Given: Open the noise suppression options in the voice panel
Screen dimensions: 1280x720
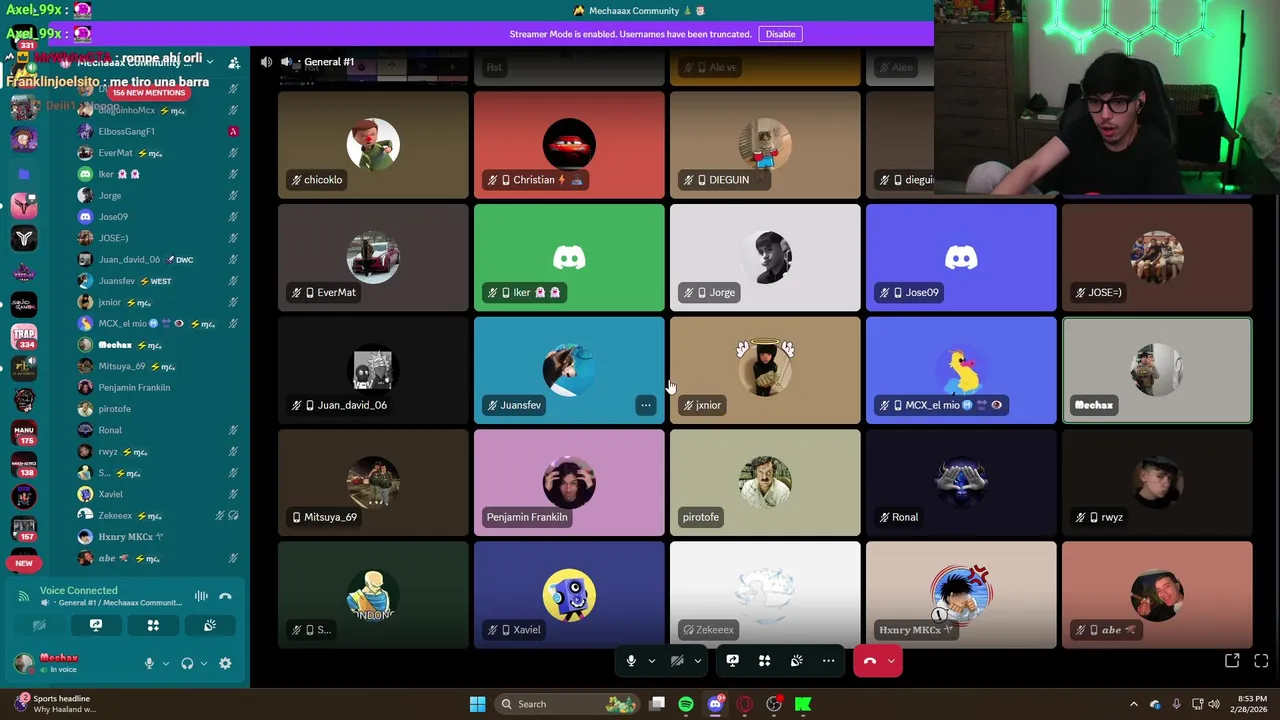Looking at the screenshot, I should [x=201, y=596].
